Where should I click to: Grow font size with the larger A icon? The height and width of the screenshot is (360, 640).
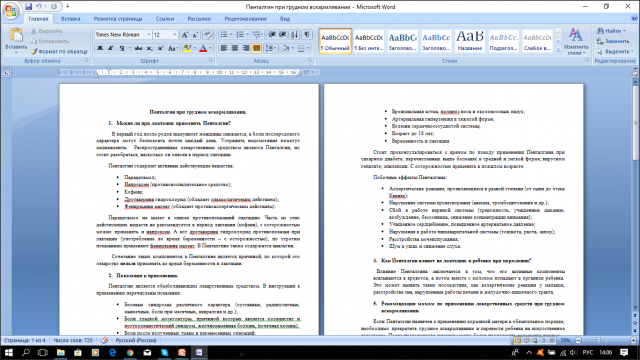coord(185,35)
